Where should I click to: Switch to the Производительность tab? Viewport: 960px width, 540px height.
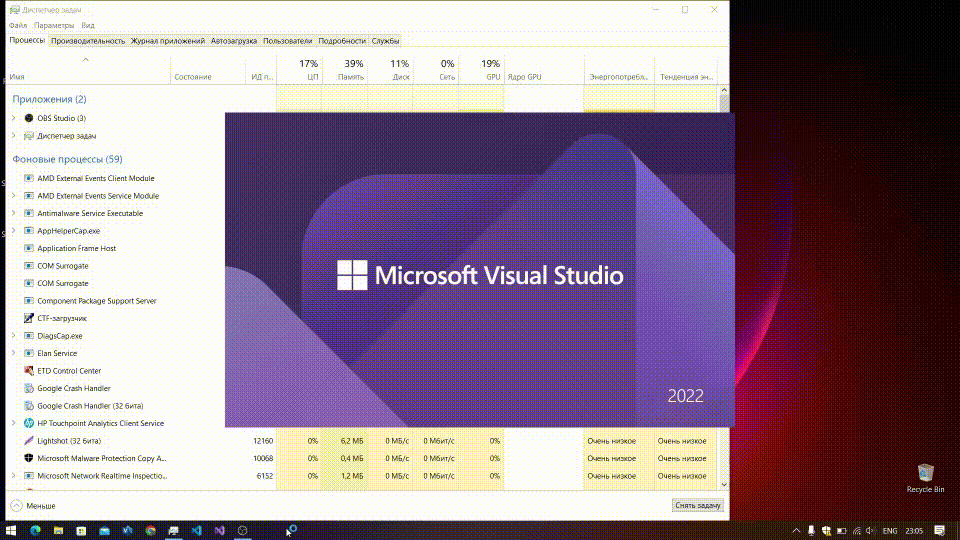pyautogui.click(x=88, y=41)
